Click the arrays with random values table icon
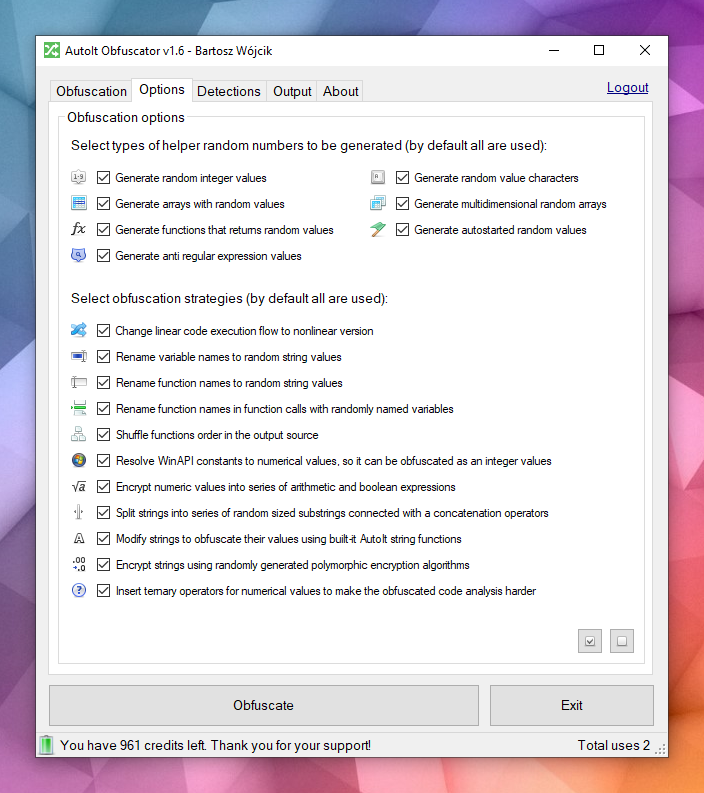 (78, 203)
